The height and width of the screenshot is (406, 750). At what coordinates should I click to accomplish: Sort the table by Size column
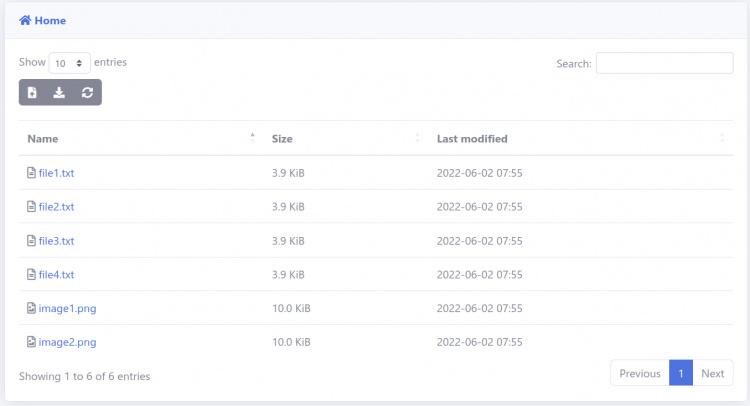pos(282,139)
